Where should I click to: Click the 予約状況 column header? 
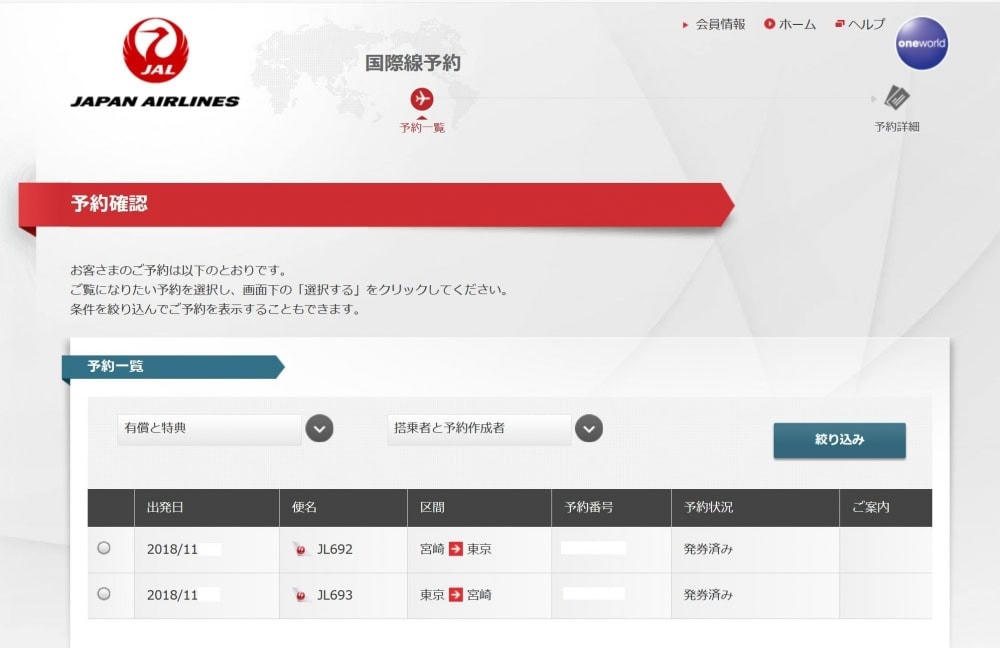[709, 507]
